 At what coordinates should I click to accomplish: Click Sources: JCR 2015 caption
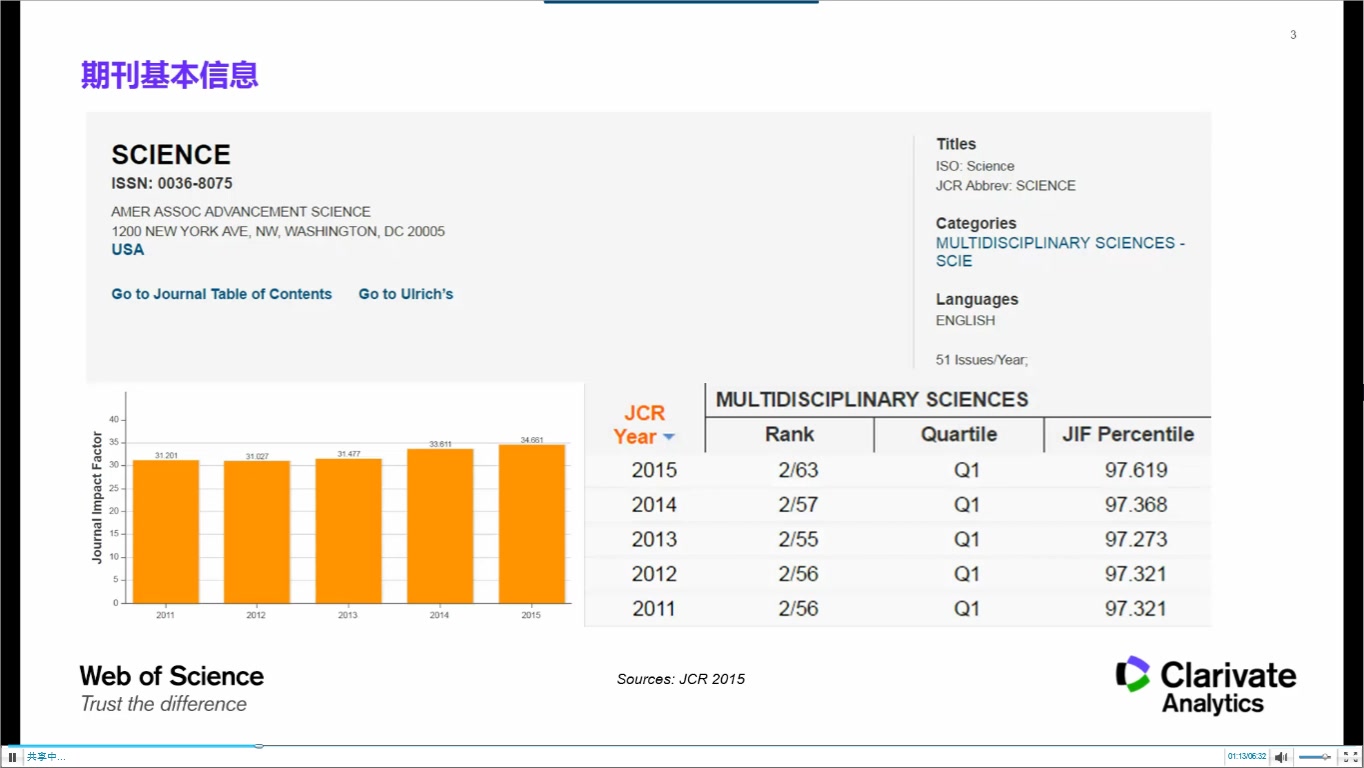point(681,679)
